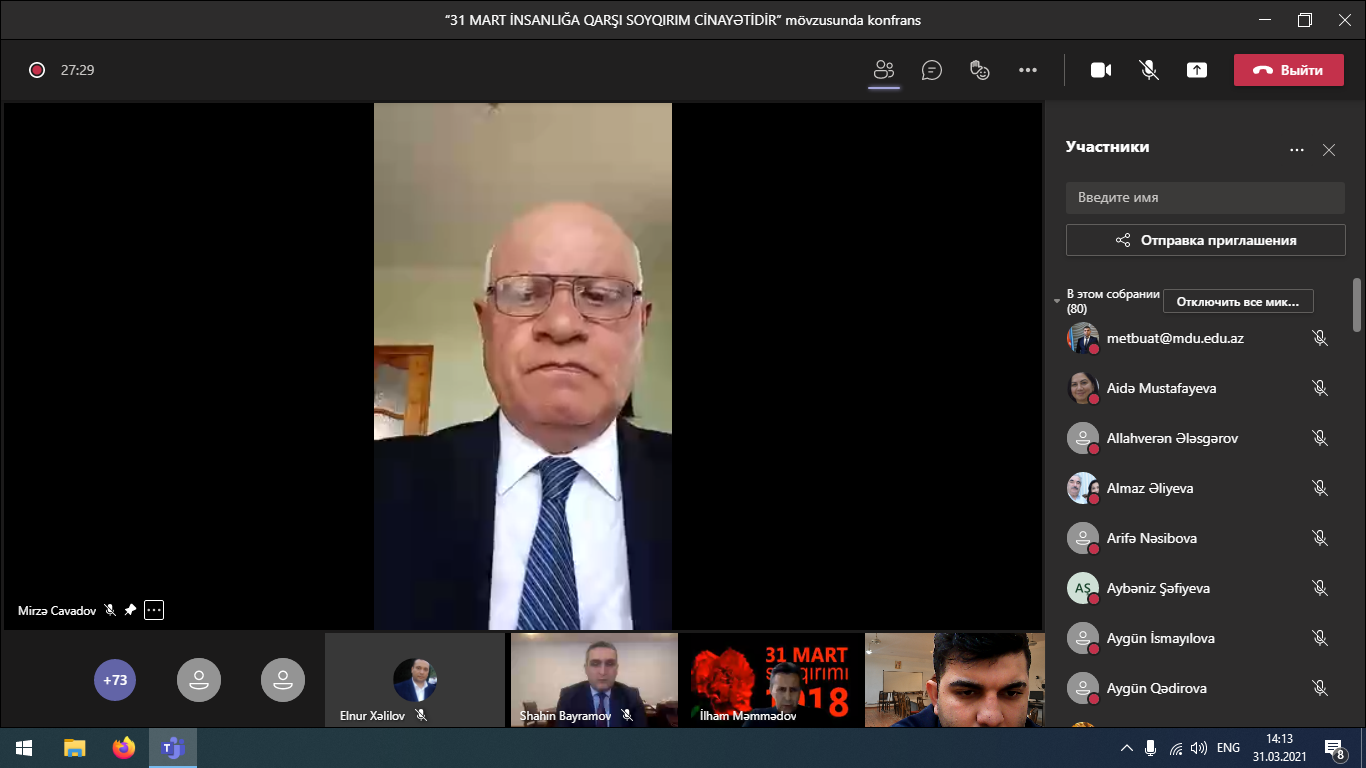Image resolution: width=1366 pixels, height=768 pixels.
Task: Open the meeting chat icon
Action: [x=932, y=70]
